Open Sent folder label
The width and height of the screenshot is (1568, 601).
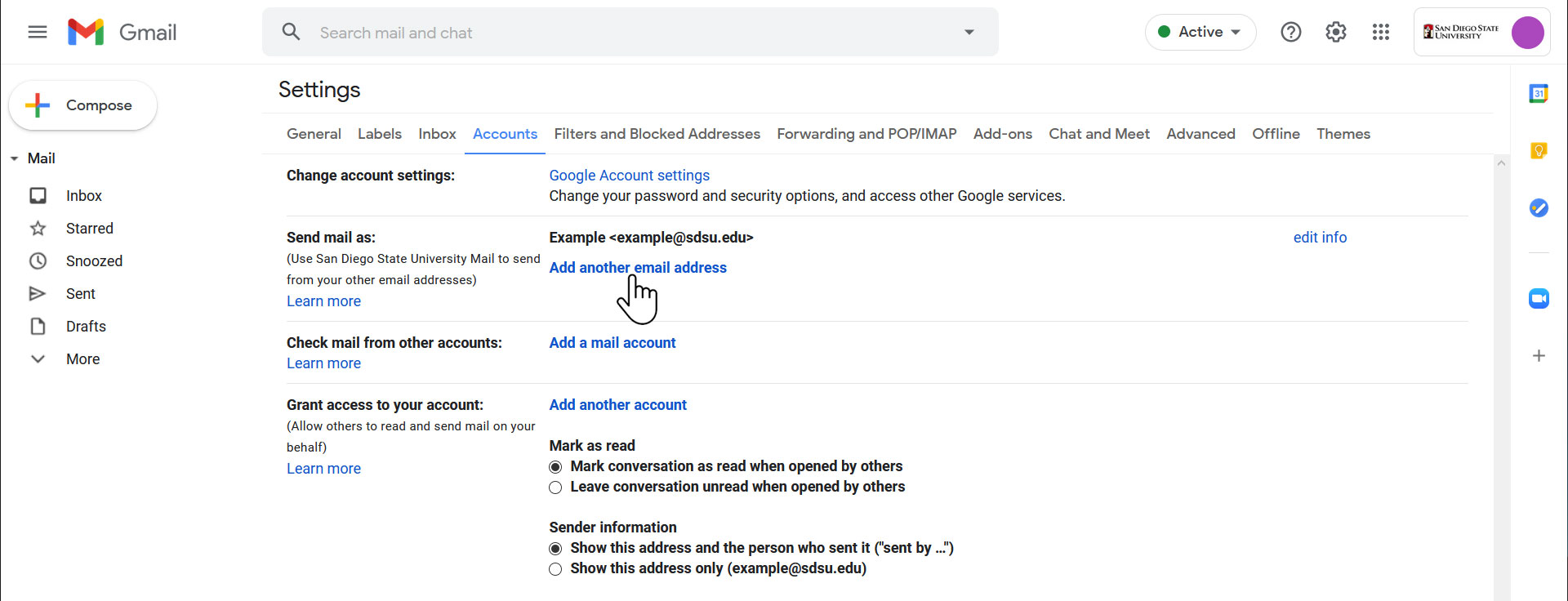[81, 294]
